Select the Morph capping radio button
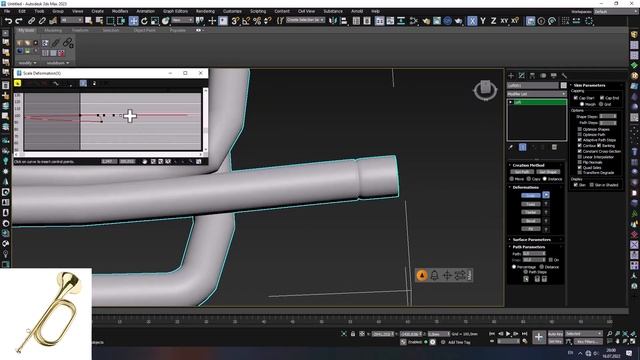The image size is (640, 360). [x=582, y=104]
